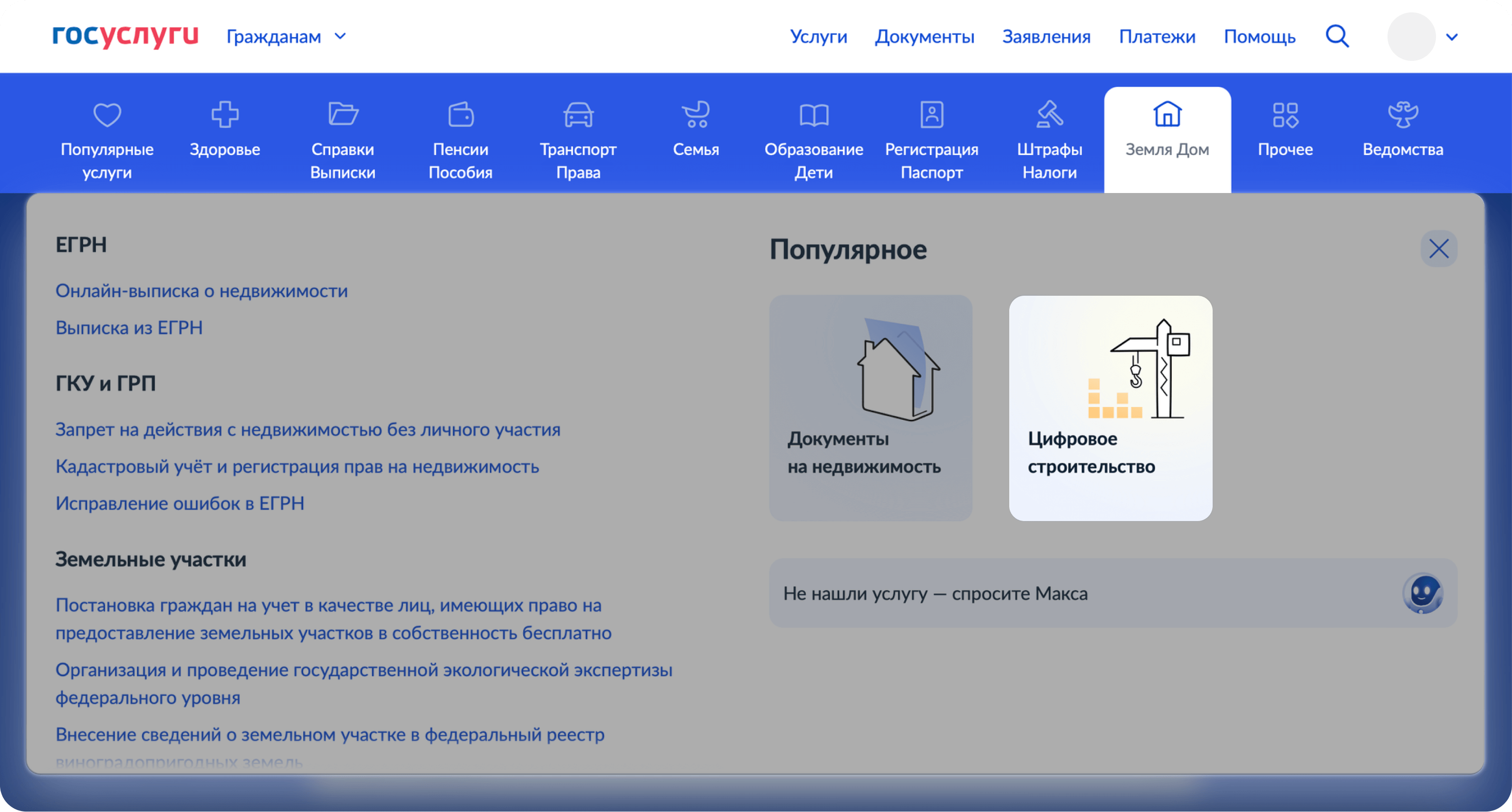Open Онлайн-выписка о недвижимости link

[201, 290]
